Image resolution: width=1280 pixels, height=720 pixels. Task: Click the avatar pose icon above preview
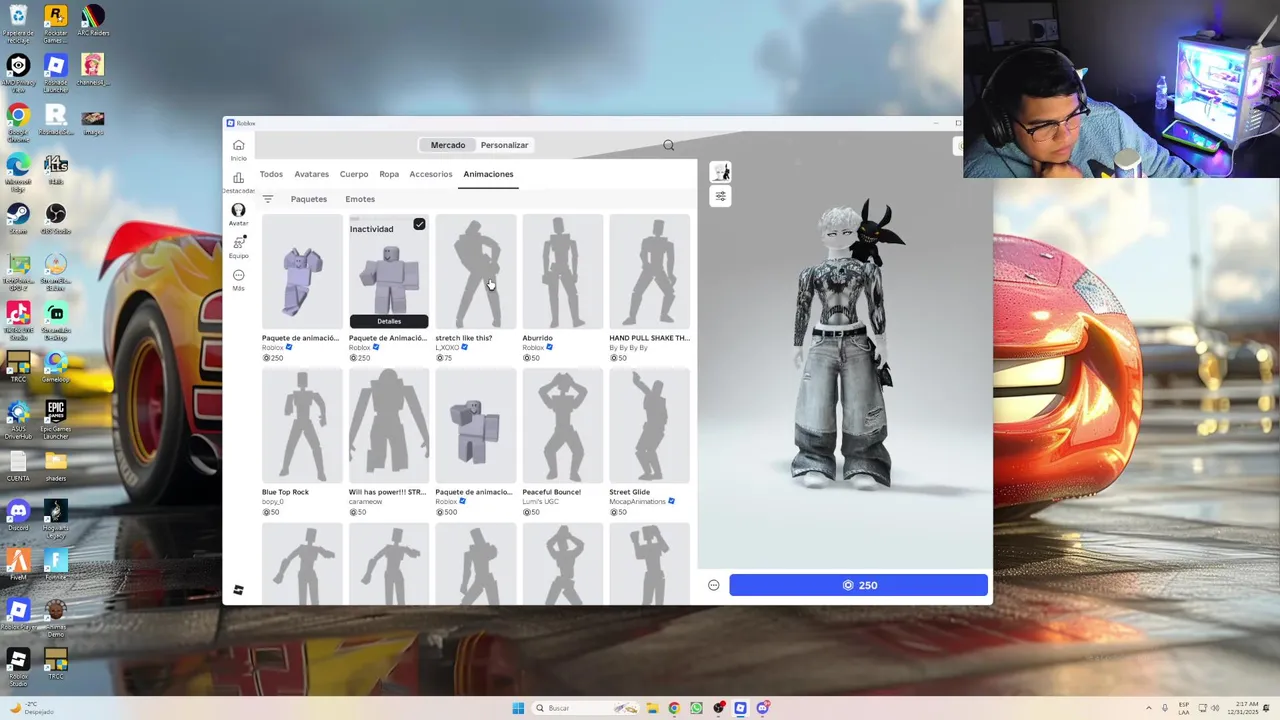[x=720, y=172]
